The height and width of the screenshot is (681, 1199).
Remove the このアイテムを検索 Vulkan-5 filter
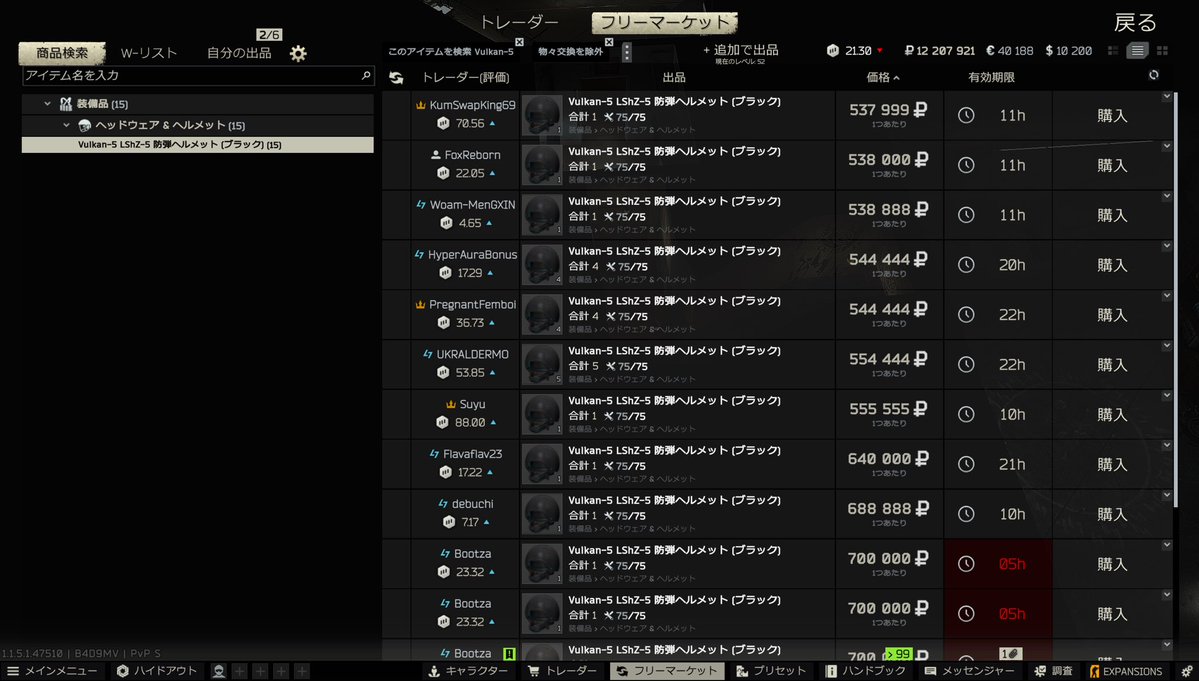(519, 42)
